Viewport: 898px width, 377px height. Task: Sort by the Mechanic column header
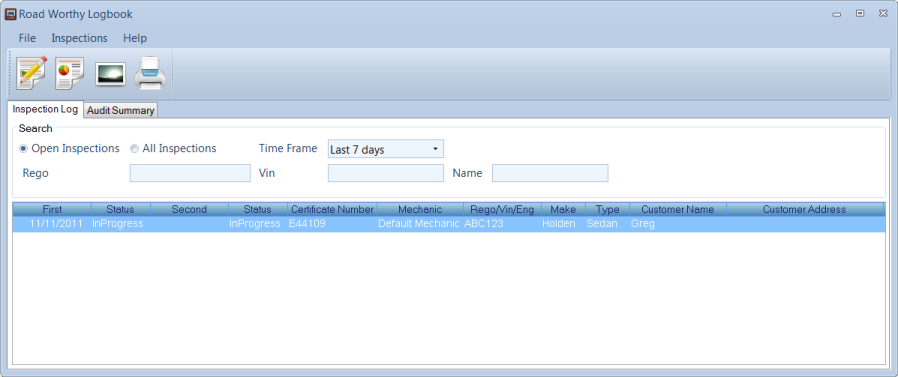420,209
